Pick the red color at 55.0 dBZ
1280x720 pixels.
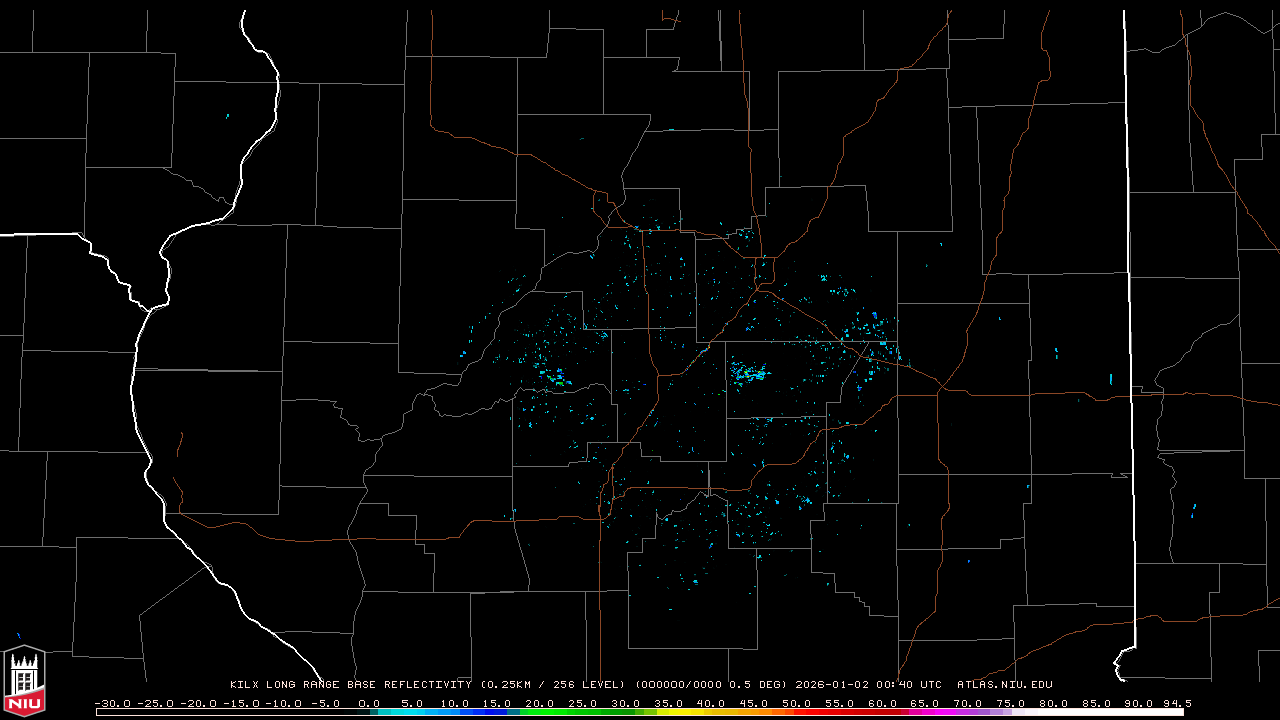(x=841, y=712)
